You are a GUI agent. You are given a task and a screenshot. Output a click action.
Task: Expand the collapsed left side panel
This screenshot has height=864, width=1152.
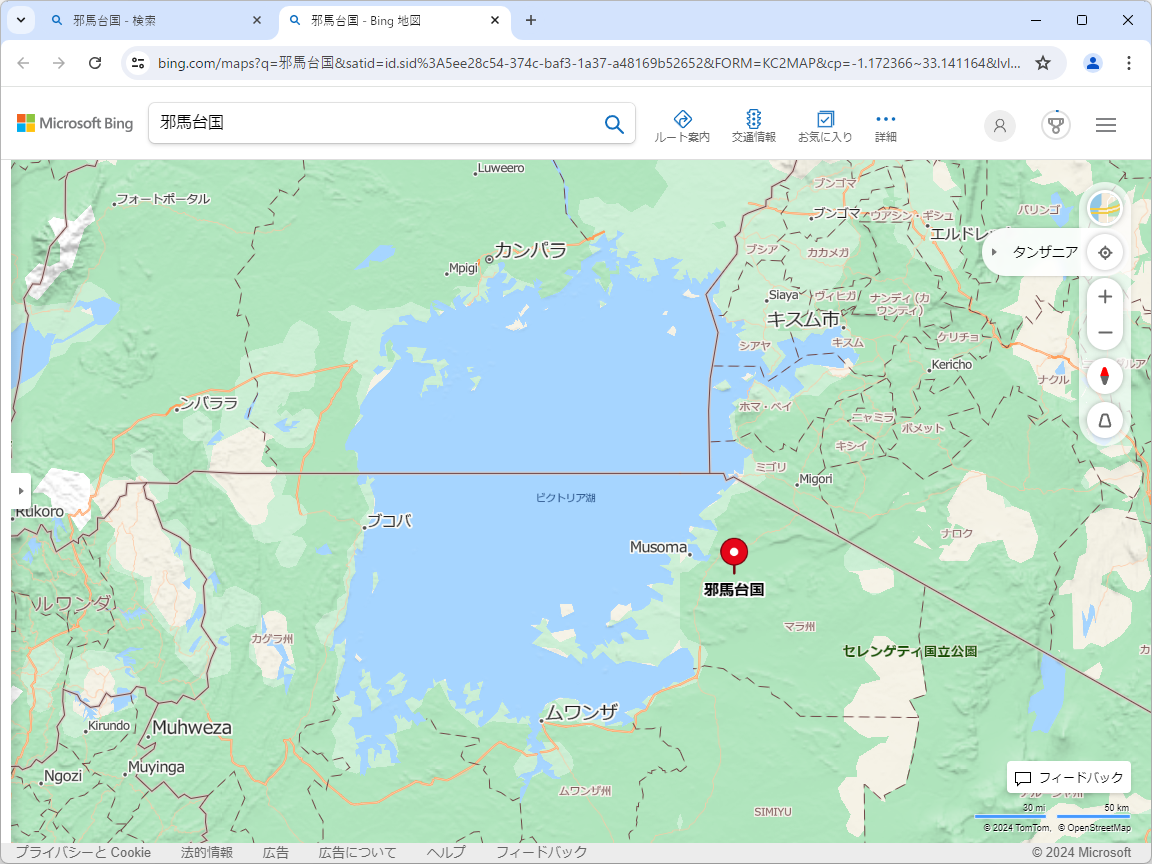(21, 491)
